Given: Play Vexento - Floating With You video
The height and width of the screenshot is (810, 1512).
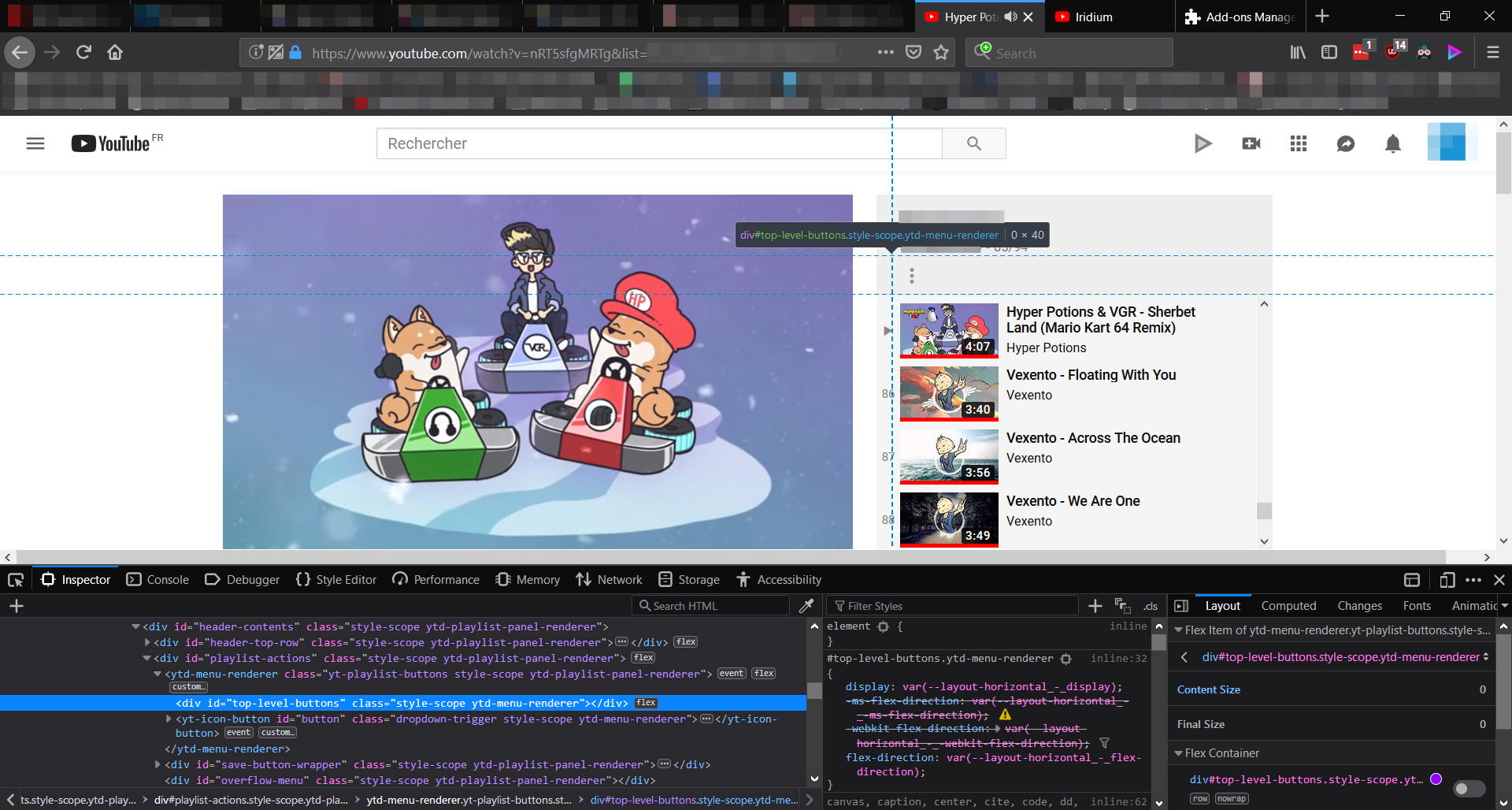Looking at the screenshot, I should [x=1091, y=375].
